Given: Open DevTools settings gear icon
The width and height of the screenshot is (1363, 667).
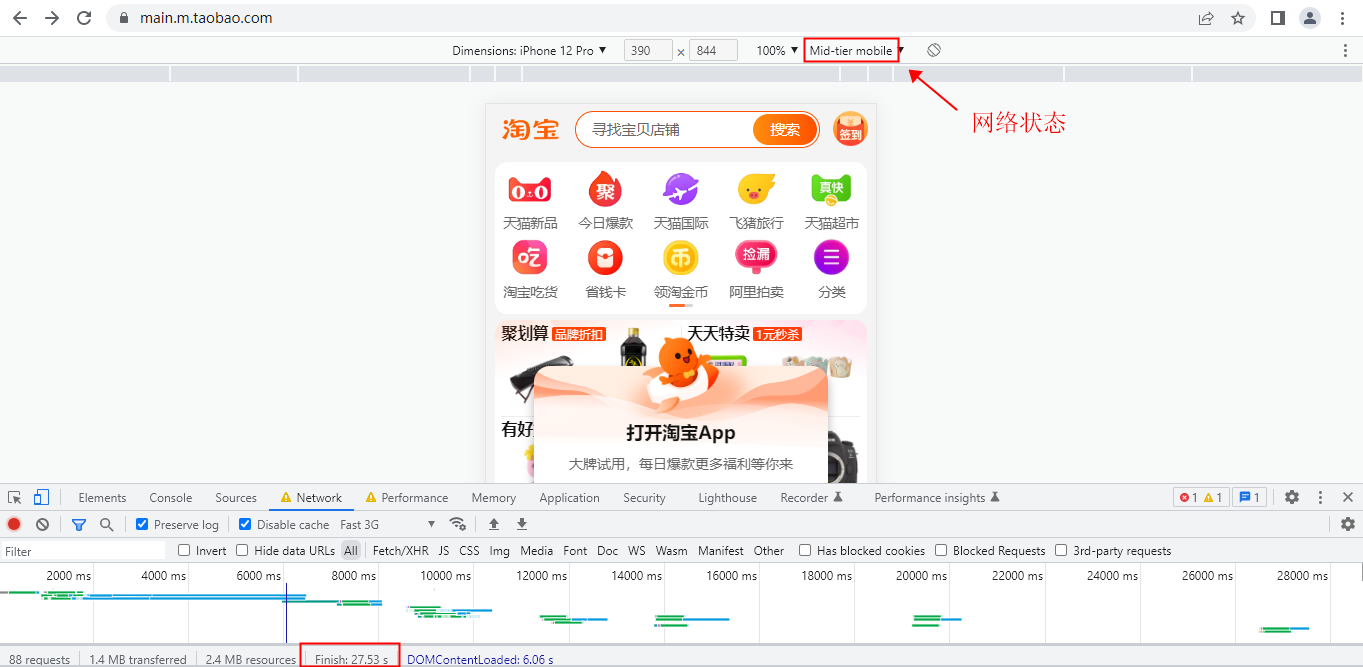Looking at the screenshot, I should pyautogui.click(x=1292, y=497).
